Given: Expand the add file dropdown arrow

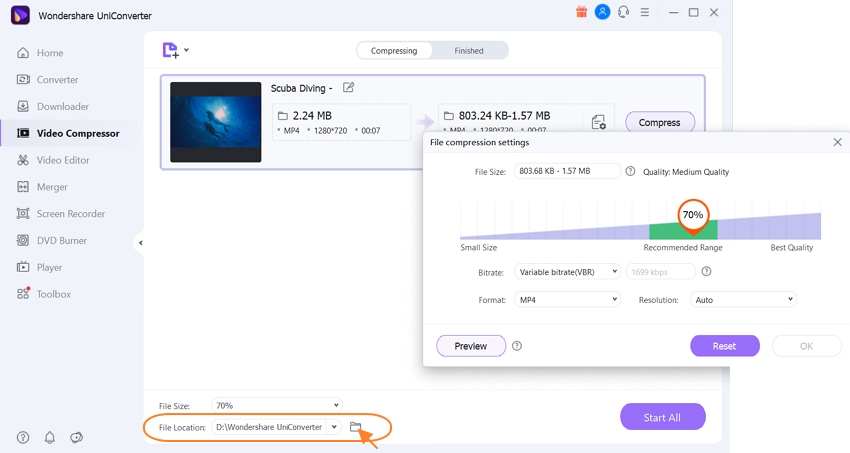Looking at the screenshot, I should tap(186, 50).
